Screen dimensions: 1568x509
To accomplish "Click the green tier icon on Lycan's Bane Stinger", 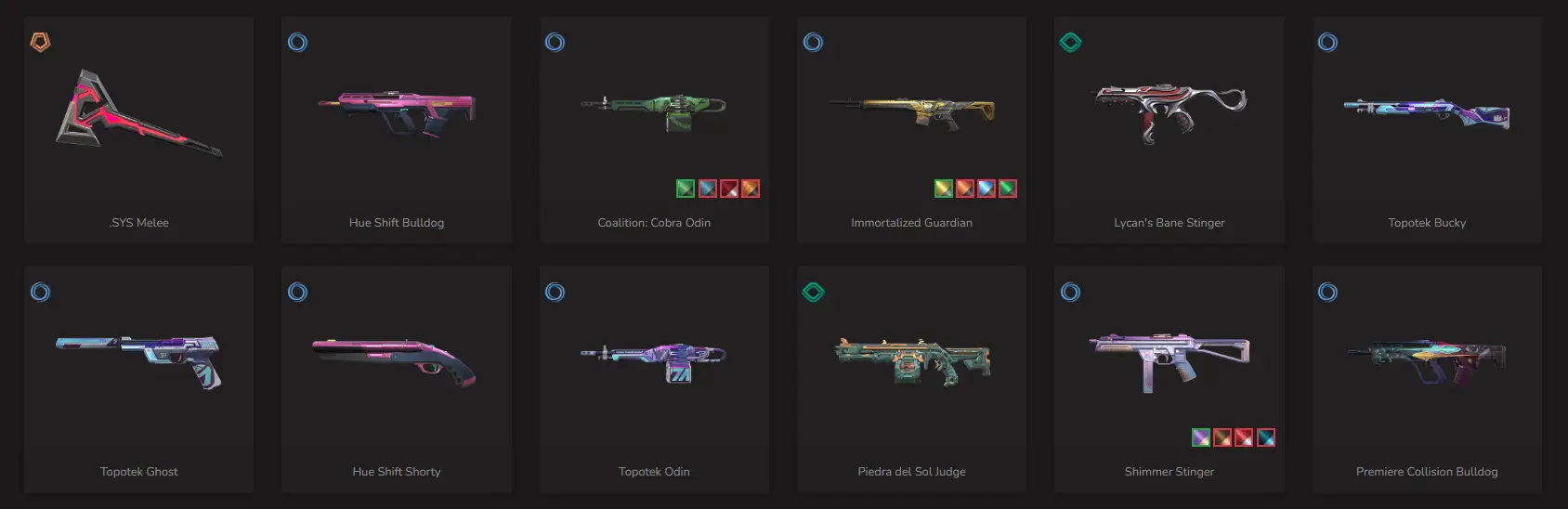I will point(1070,42).
